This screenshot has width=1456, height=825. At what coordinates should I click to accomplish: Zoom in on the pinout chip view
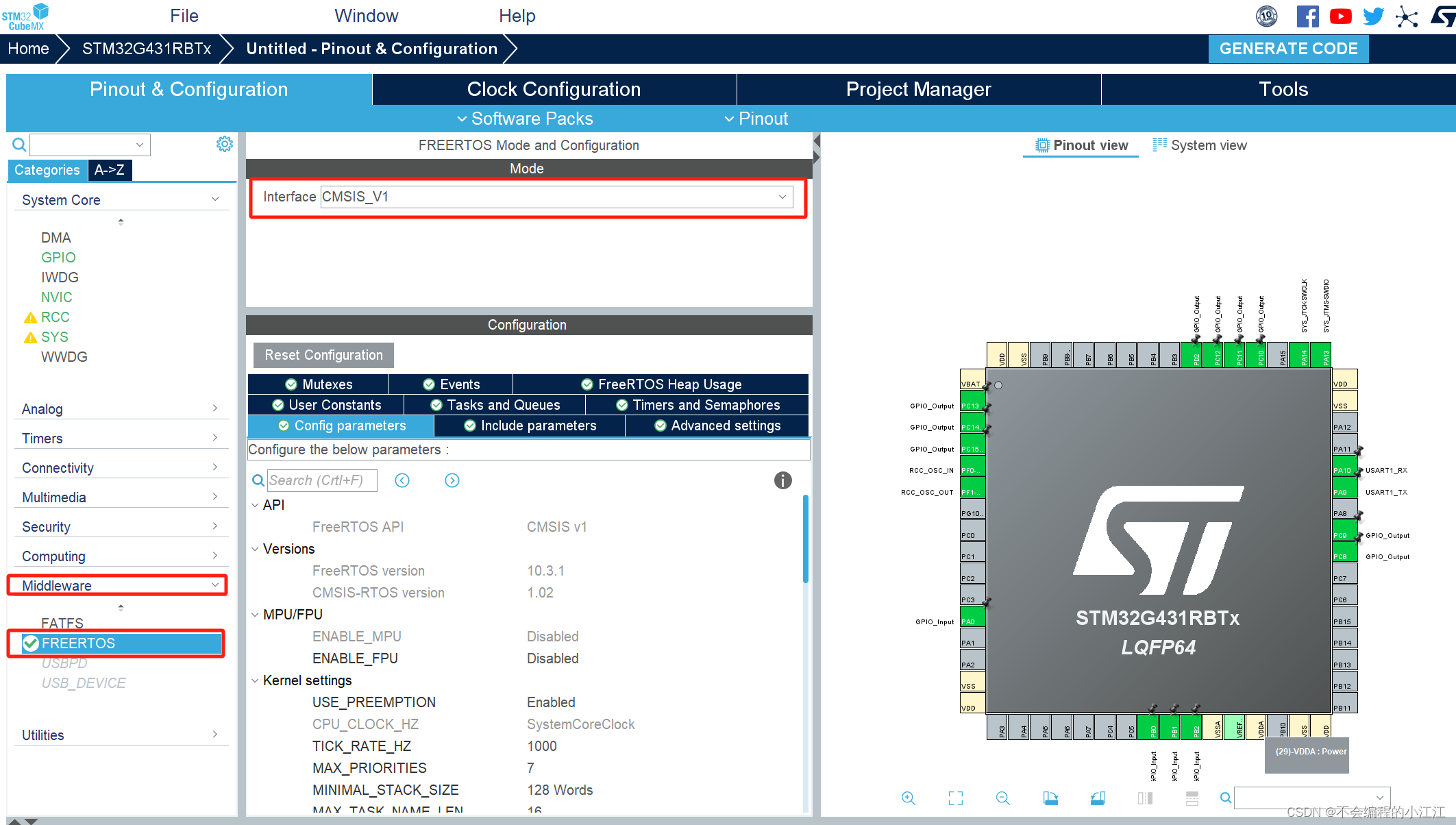click(x=908, y=798)
